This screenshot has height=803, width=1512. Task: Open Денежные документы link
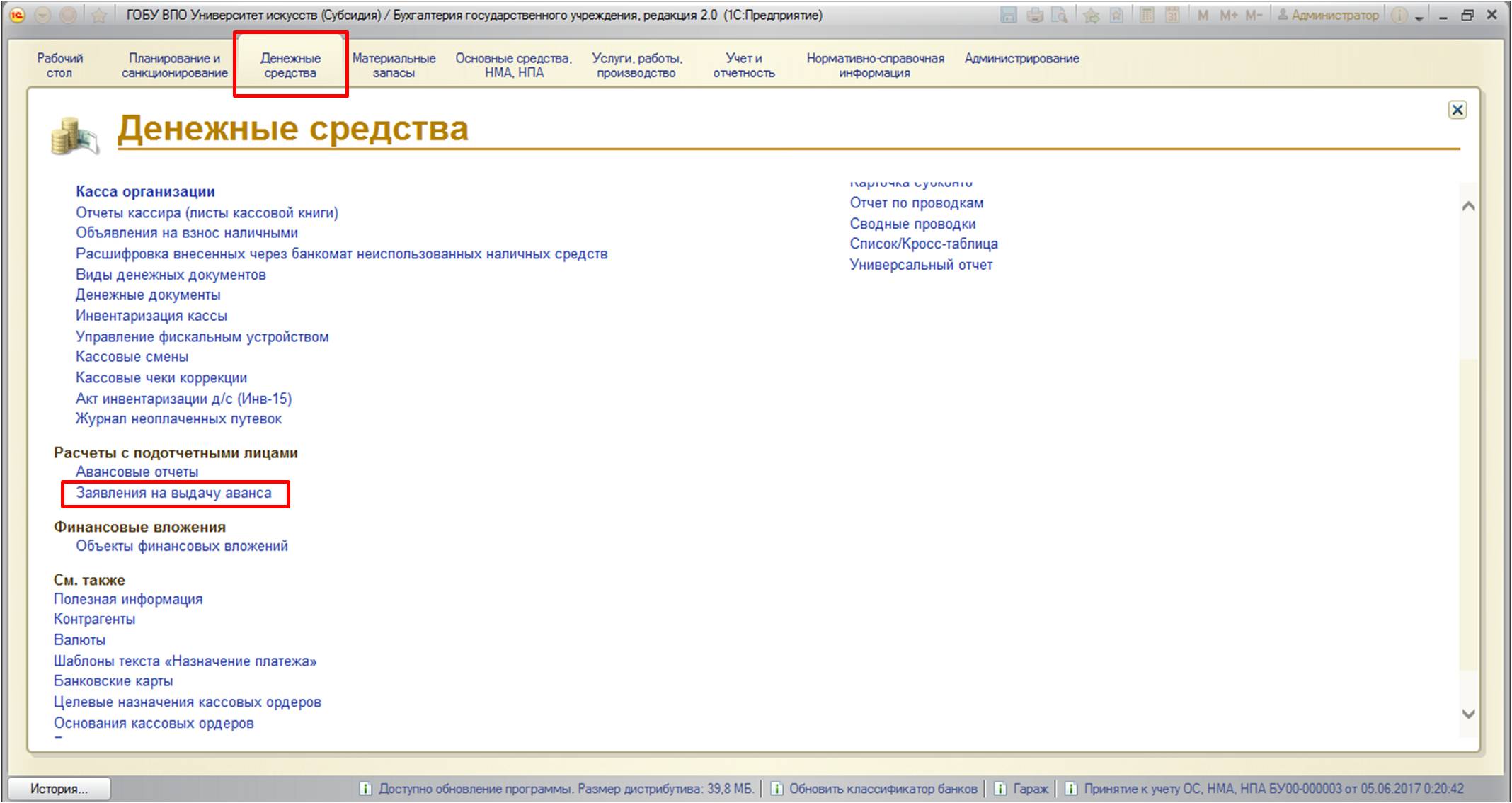point(148,295)
